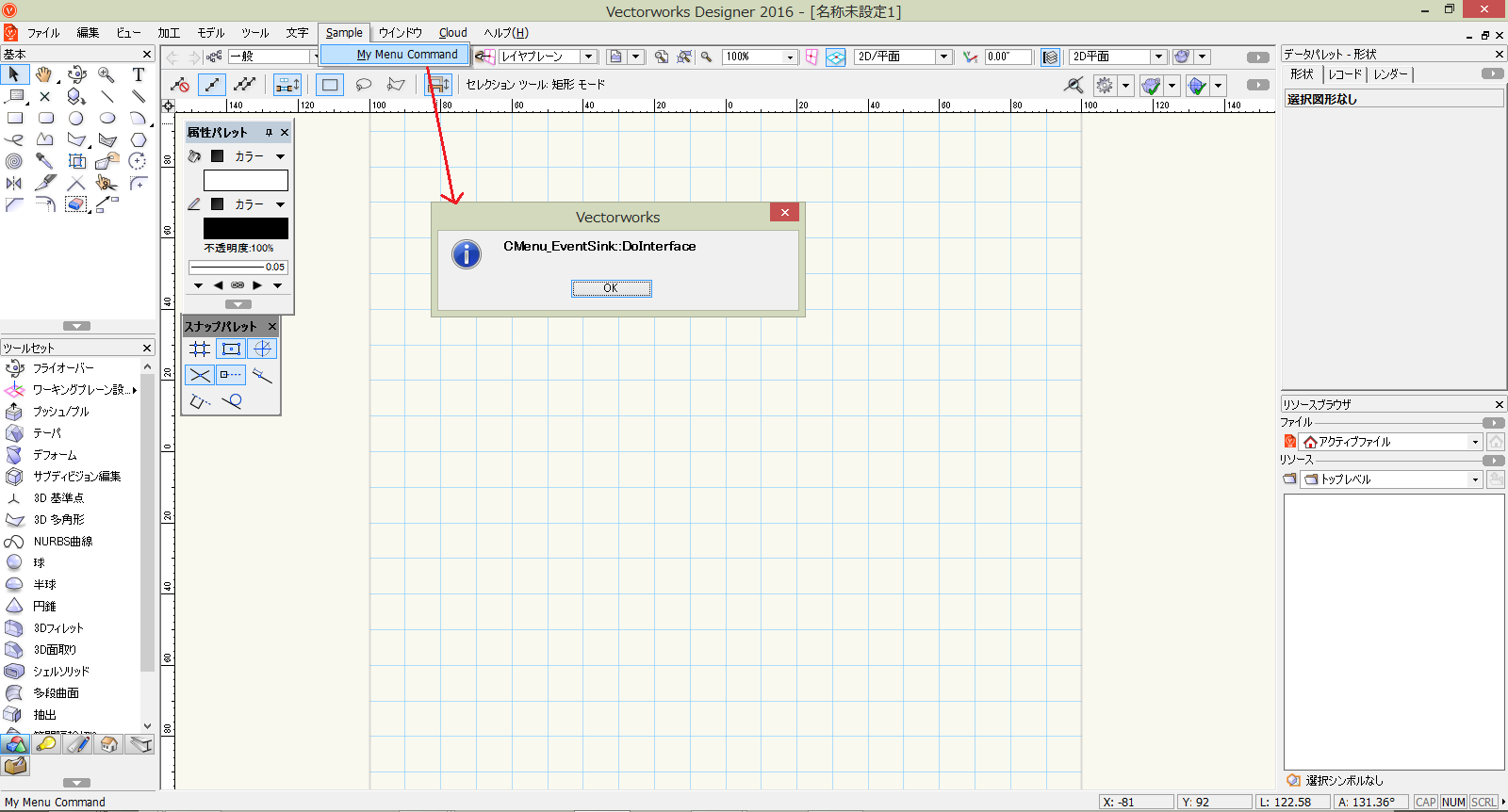
Task: Select the Oval tool
Action: (107, 118)
